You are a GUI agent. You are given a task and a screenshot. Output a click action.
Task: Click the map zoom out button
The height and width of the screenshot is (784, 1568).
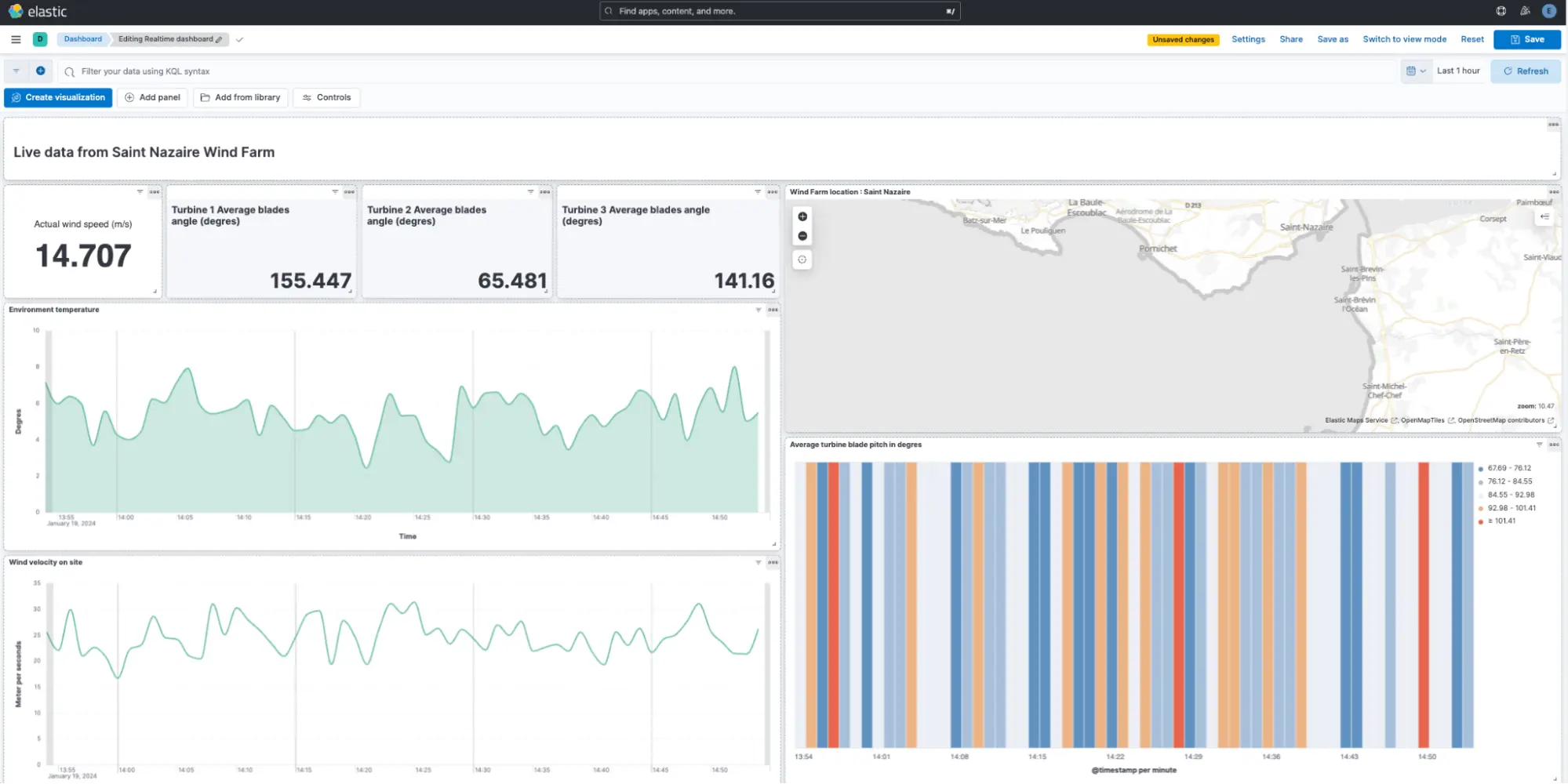tap(802, 236)
